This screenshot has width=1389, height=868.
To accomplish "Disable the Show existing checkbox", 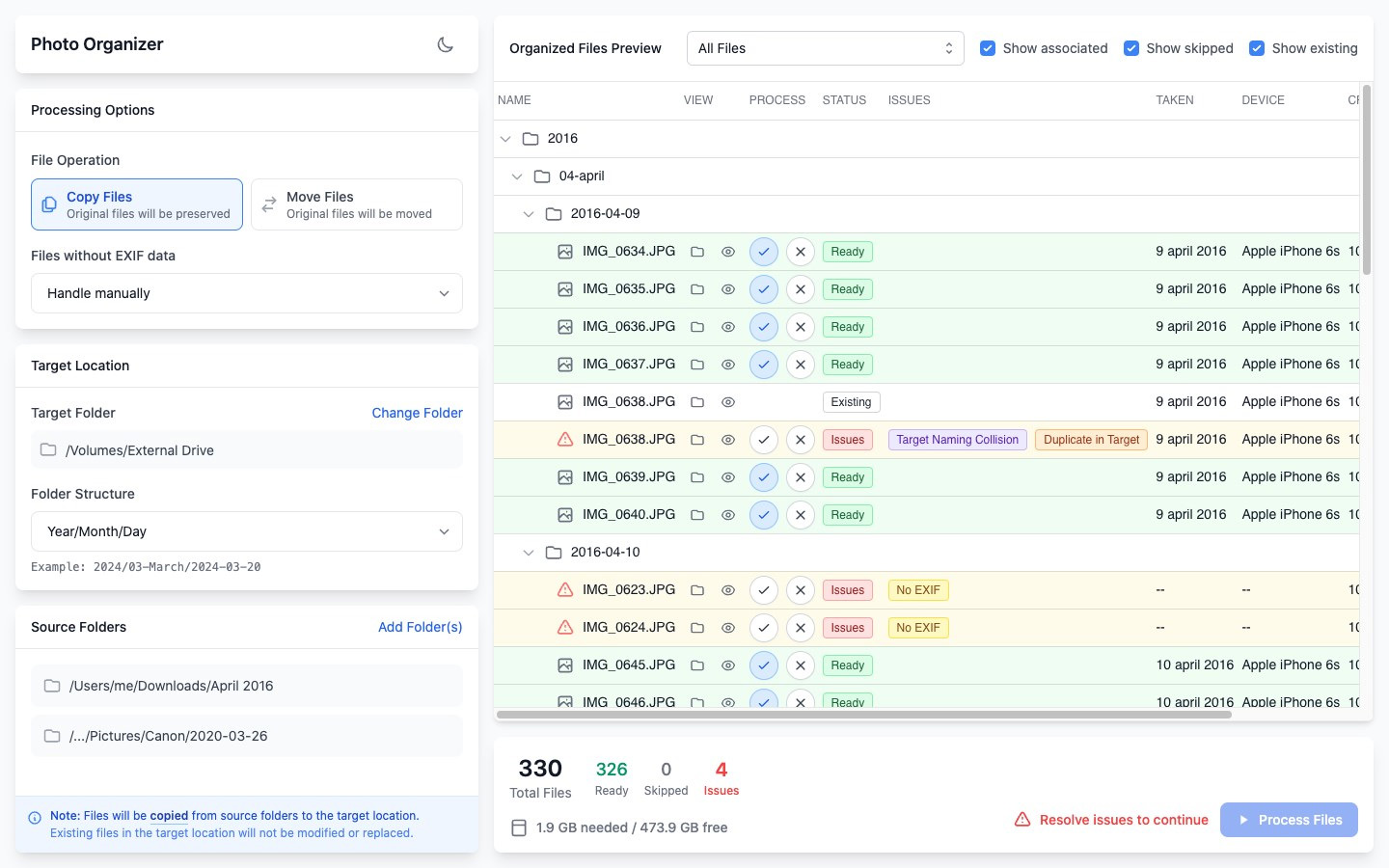I will point(1257,48).
